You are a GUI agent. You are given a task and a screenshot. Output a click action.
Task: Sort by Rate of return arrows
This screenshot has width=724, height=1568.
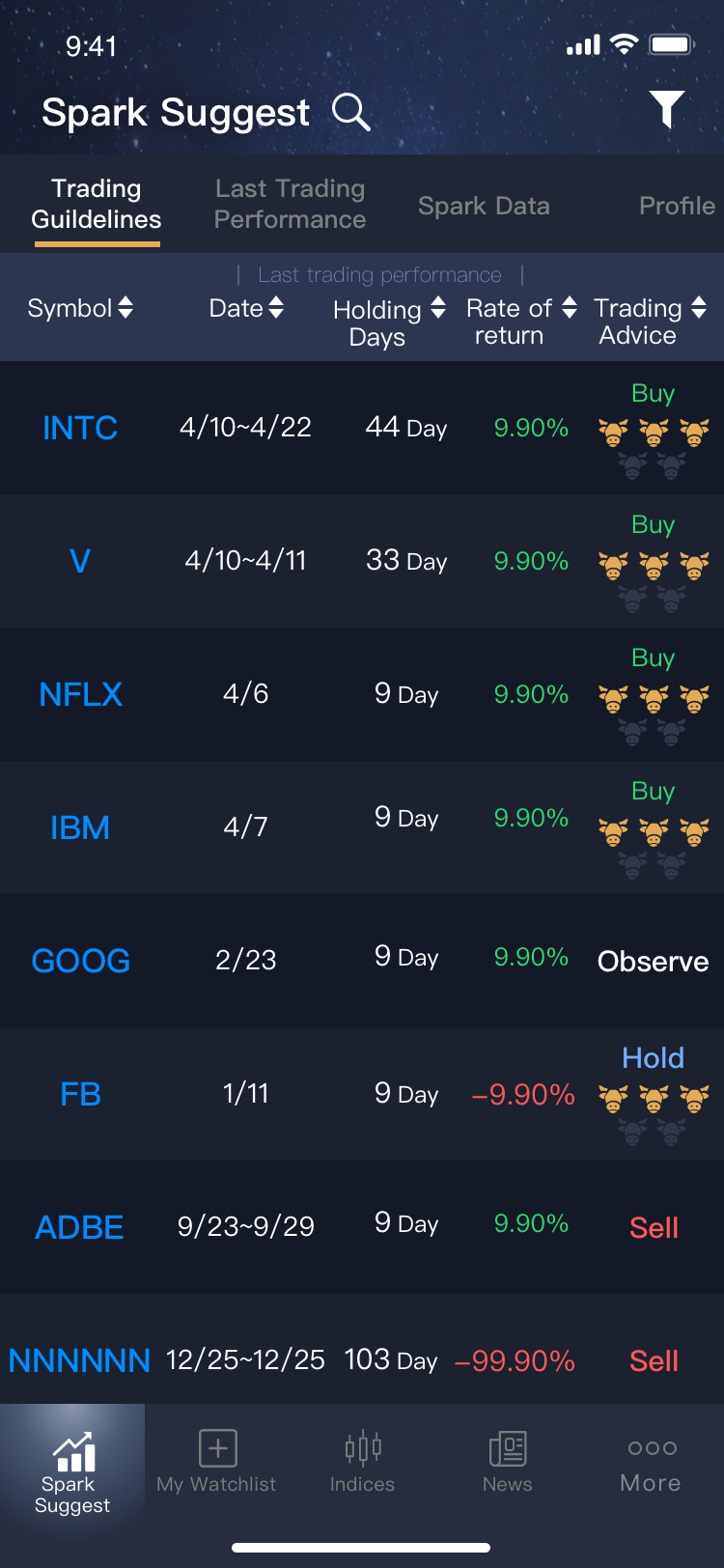pos(570,308)
